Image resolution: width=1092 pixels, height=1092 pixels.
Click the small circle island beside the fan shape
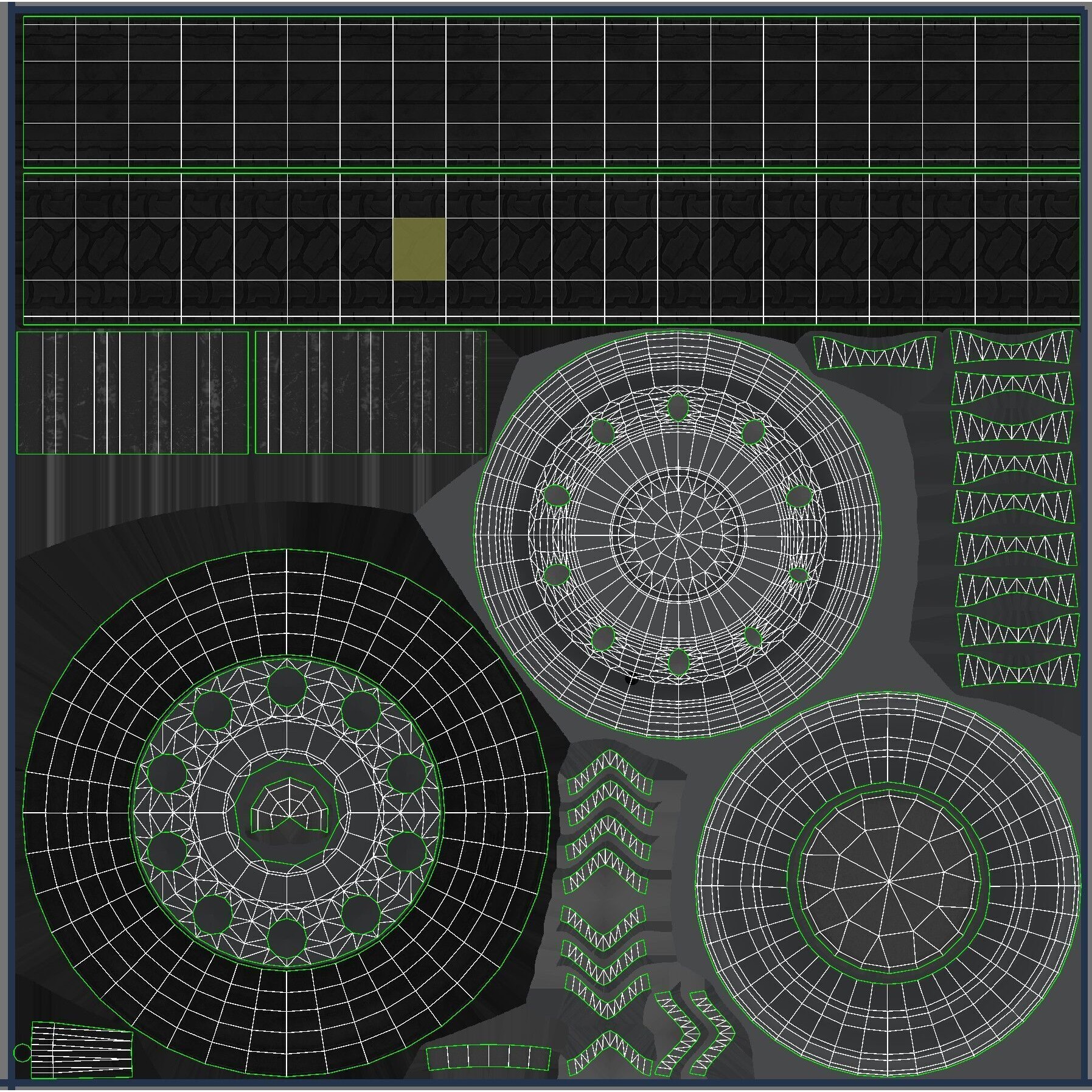[22, 1052]
